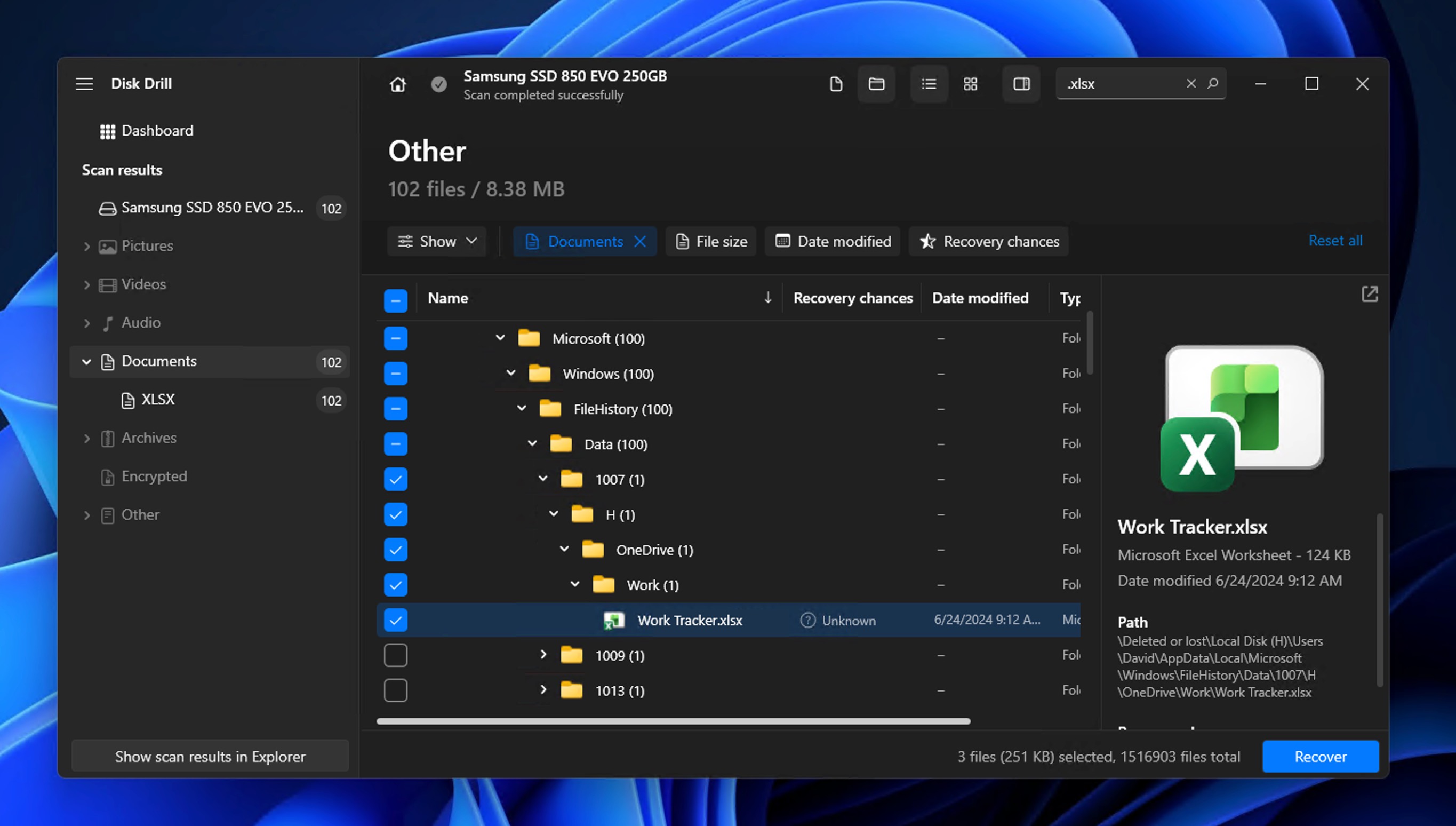
Task: Click the preview panel vertical scrollbar
Action: 1379,600
